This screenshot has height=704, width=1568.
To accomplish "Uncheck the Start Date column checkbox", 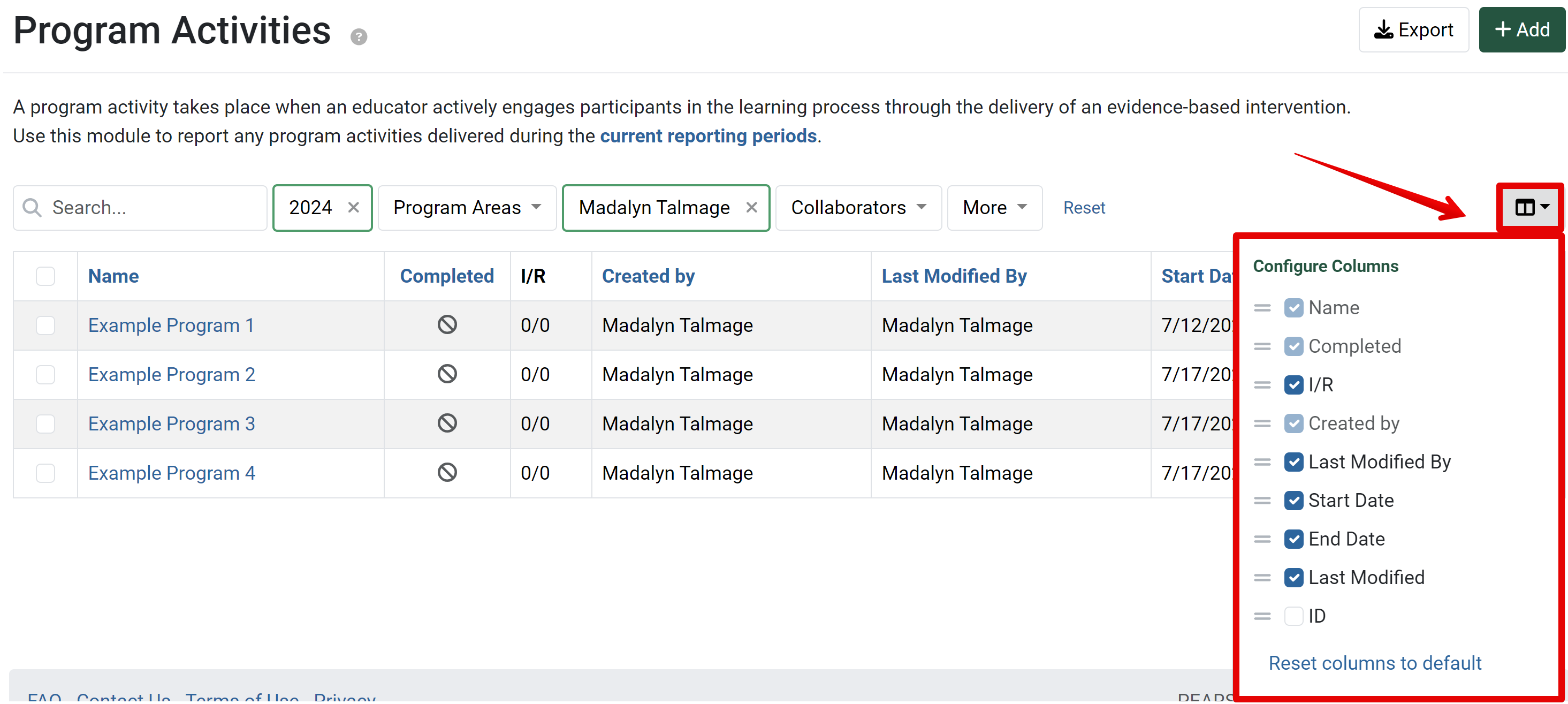I will point(1293,501).
